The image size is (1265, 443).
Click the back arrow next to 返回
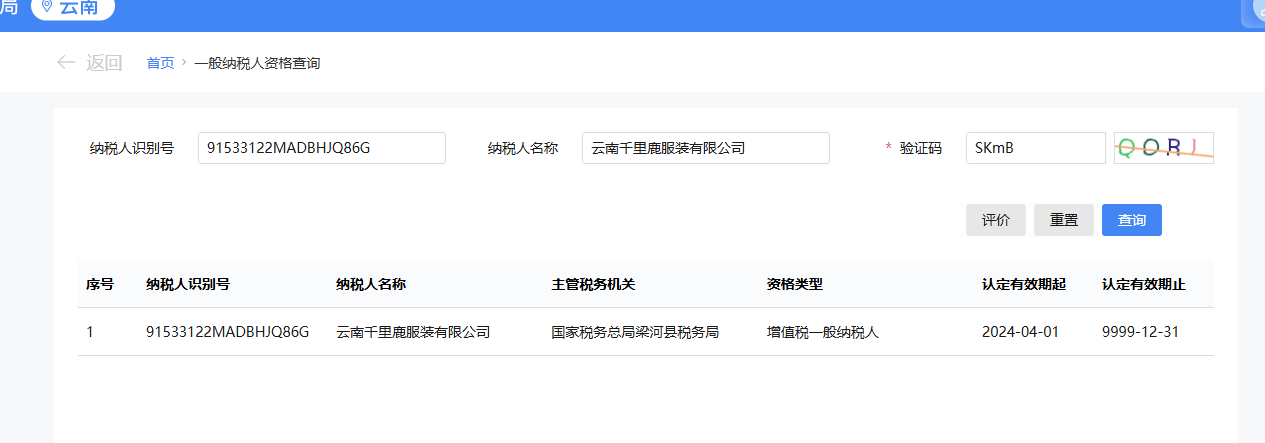pyautogui.click(x=66, y=63)
